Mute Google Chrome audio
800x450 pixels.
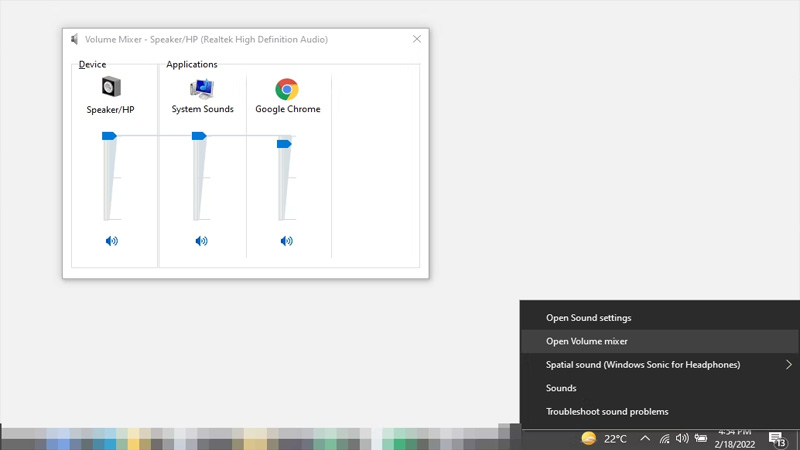coord(287,241)
